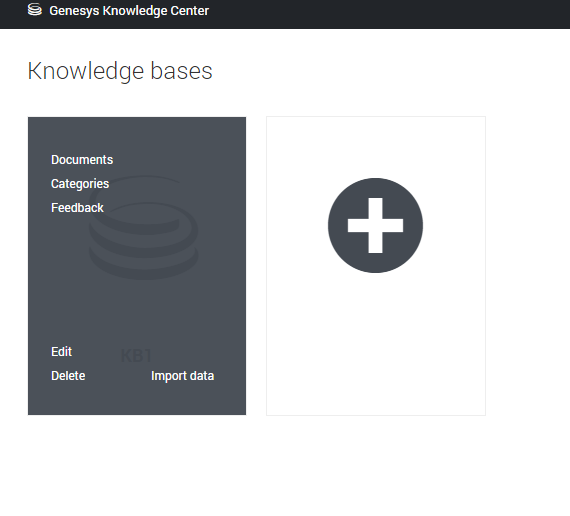Screen dimensions: 570x516
Task: Open Documents for KB1
Action: [82, 160]
